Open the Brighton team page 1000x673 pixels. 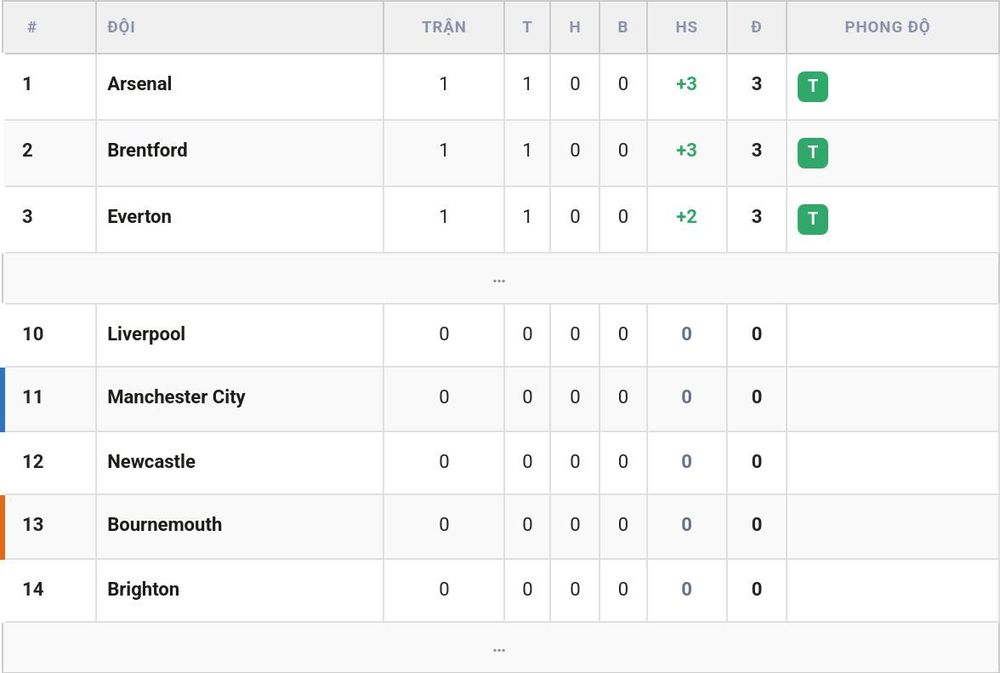143,589
